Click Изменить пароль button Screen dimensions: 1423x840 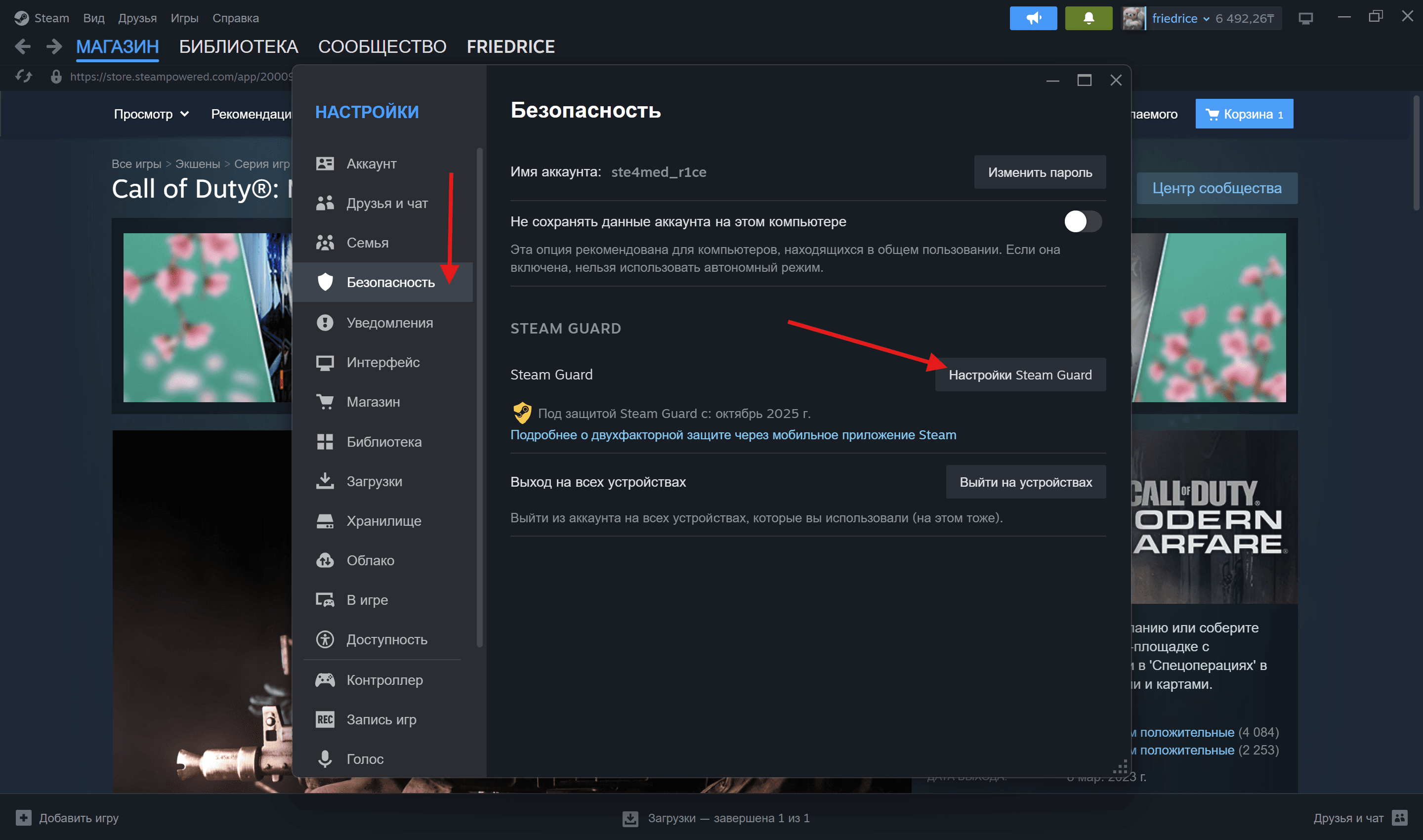coord(1040,172)
